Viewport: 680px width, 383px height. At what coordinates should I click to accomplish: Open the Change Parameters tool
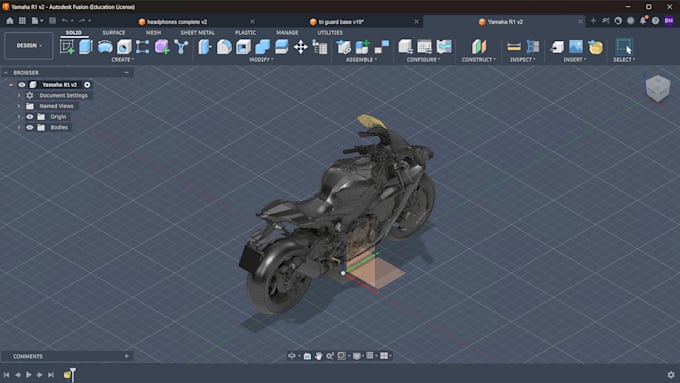coord(320,47)
